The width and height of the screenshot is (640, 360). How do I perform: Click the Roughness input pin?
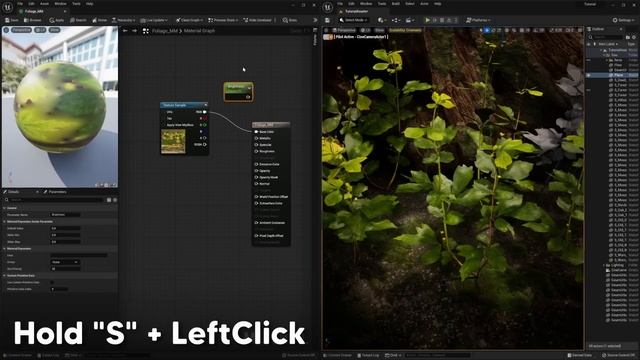tap(256, 151)
